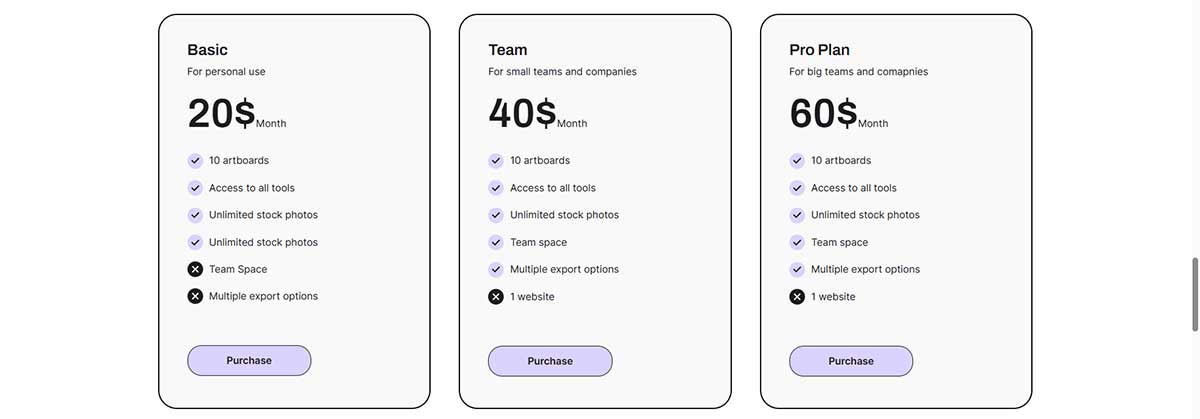The height and width of the screenshot is (419, 1200).
Task: Click checkmark beside Access to all tools in Basic
Action: (195, 188)
